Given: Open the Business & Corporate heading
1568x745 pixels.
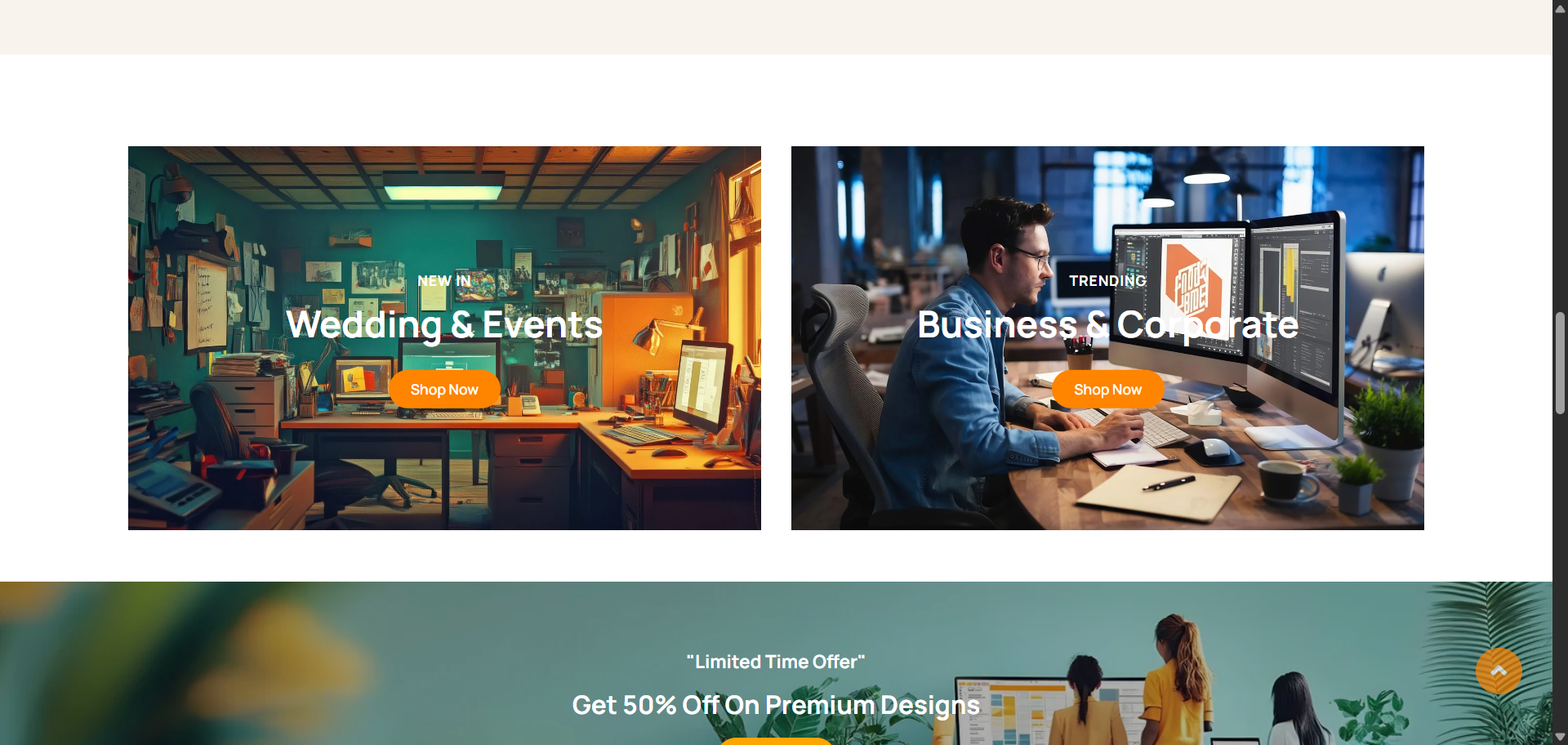Looking at the screenshot, I should 1107,325.
